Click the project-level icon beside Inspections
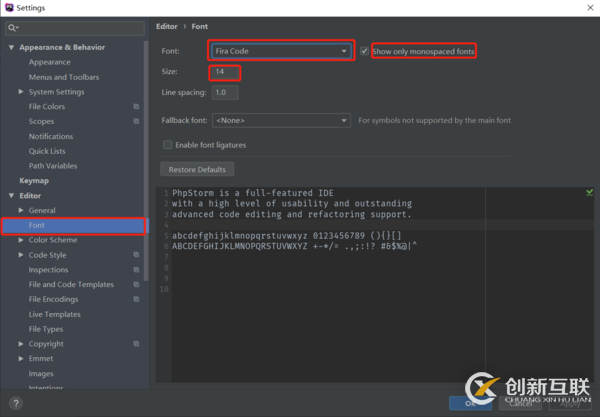The image size is (600, 417). 136,270
